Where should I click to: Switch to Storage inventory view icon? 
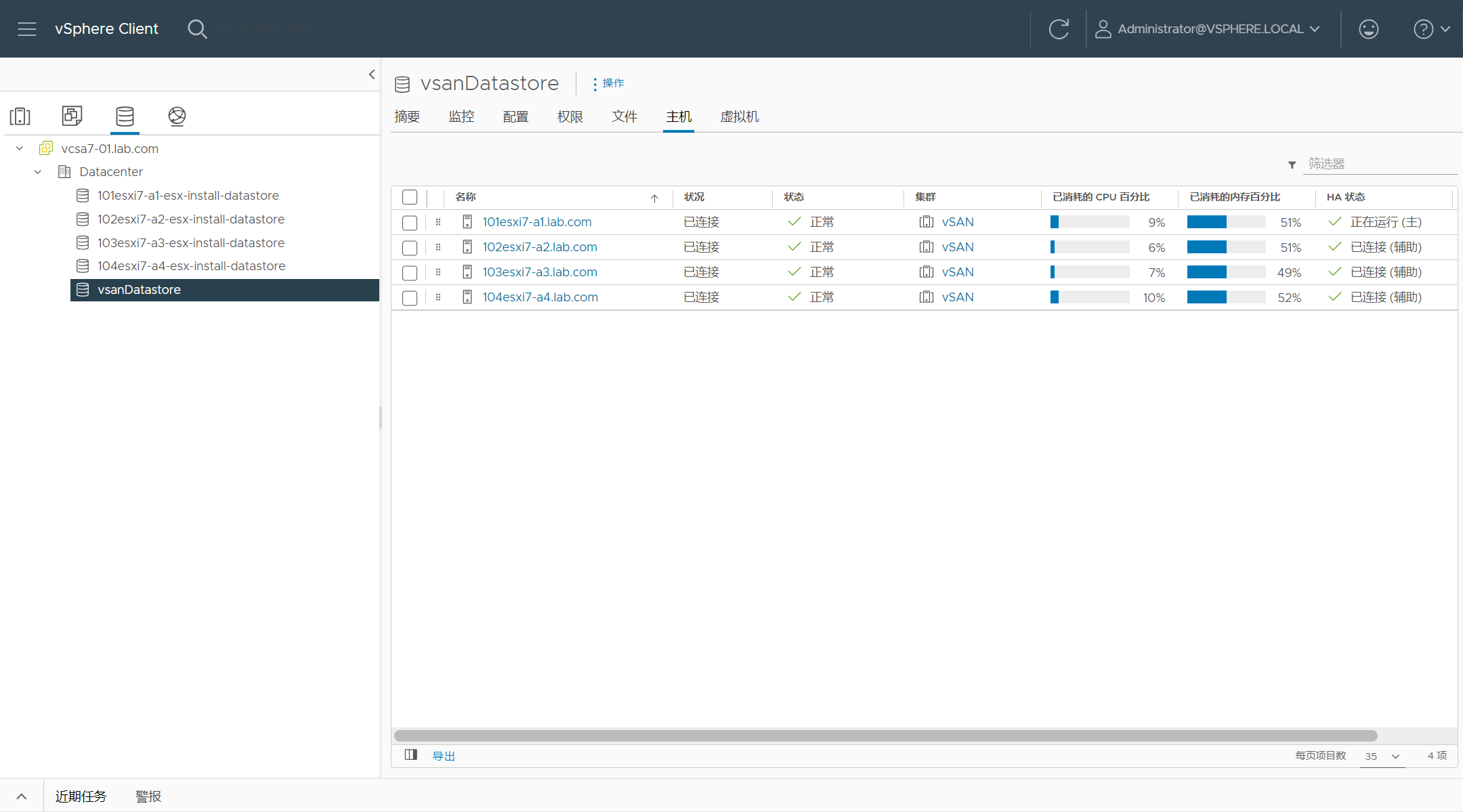click(x=125, y=116)
